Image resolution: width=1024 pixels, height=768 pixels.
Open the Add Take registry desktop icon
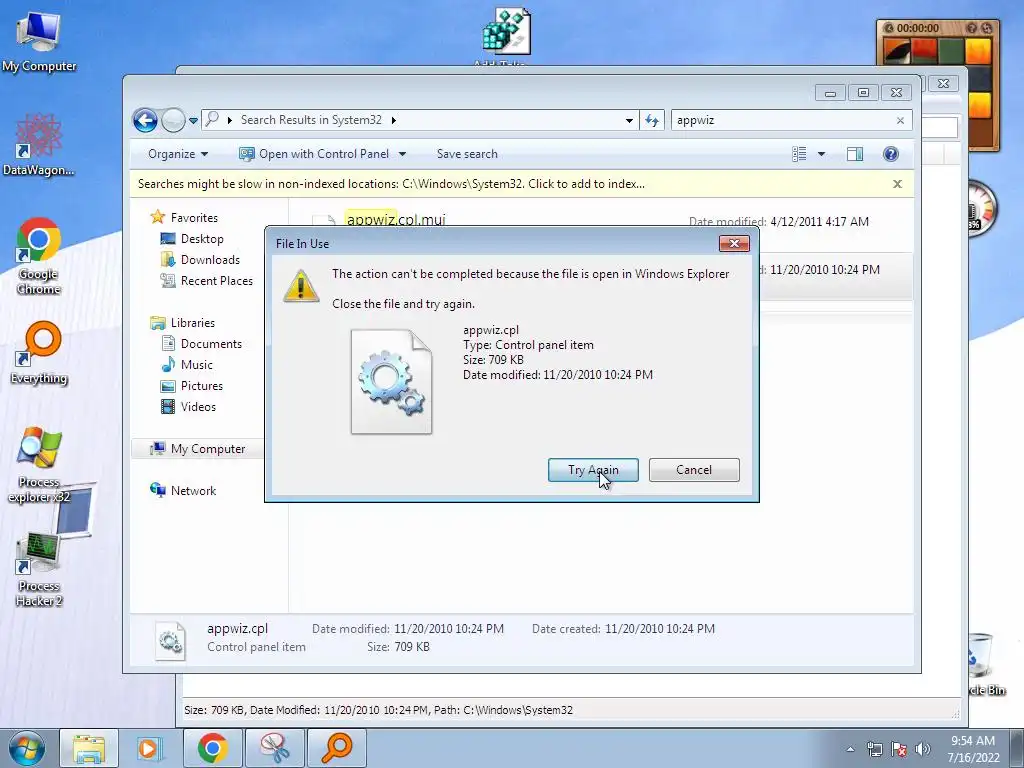[x=505, y=33]
